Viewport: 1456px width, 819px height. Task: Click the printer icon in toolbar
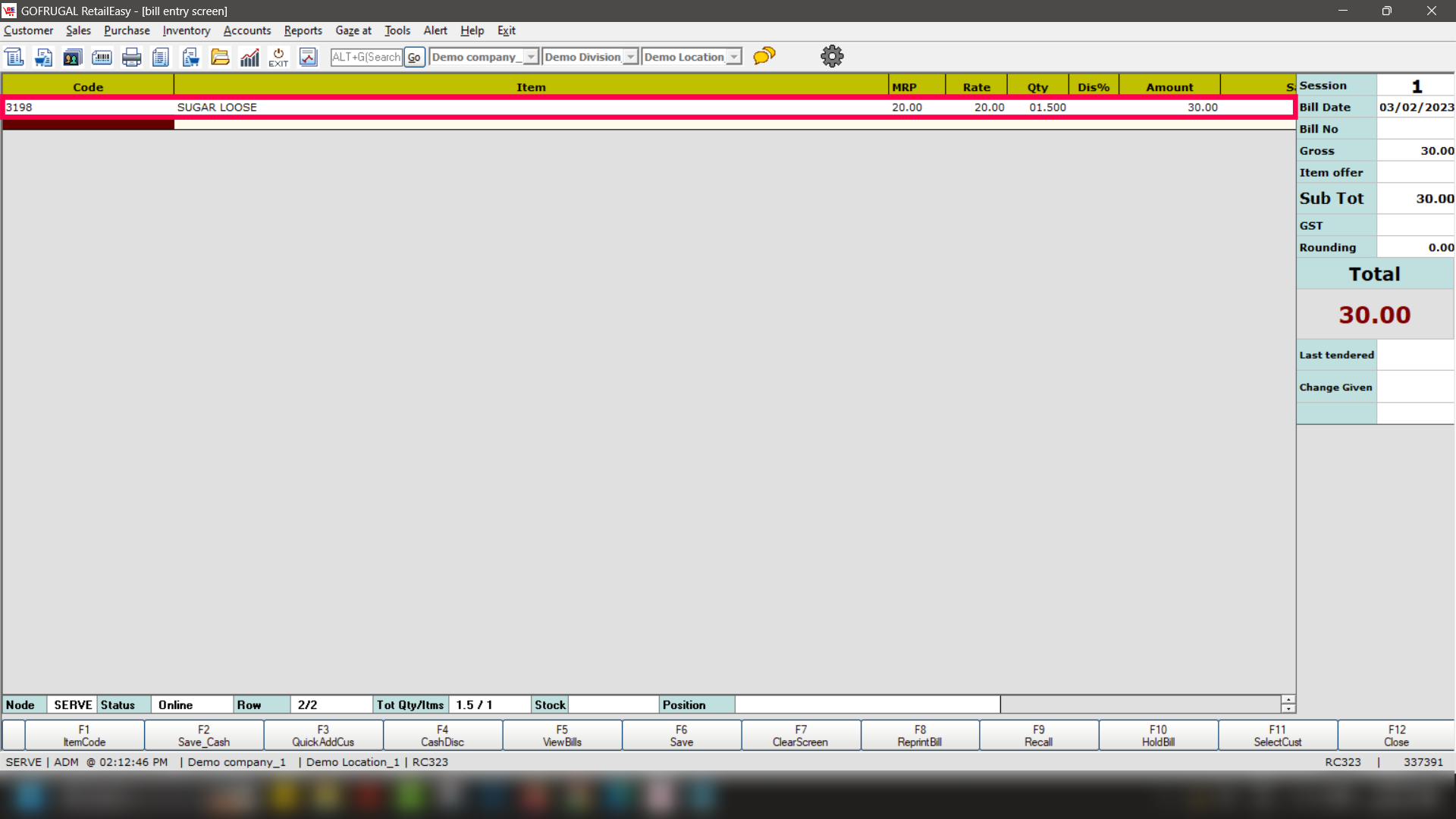click(x=131, y=57)
